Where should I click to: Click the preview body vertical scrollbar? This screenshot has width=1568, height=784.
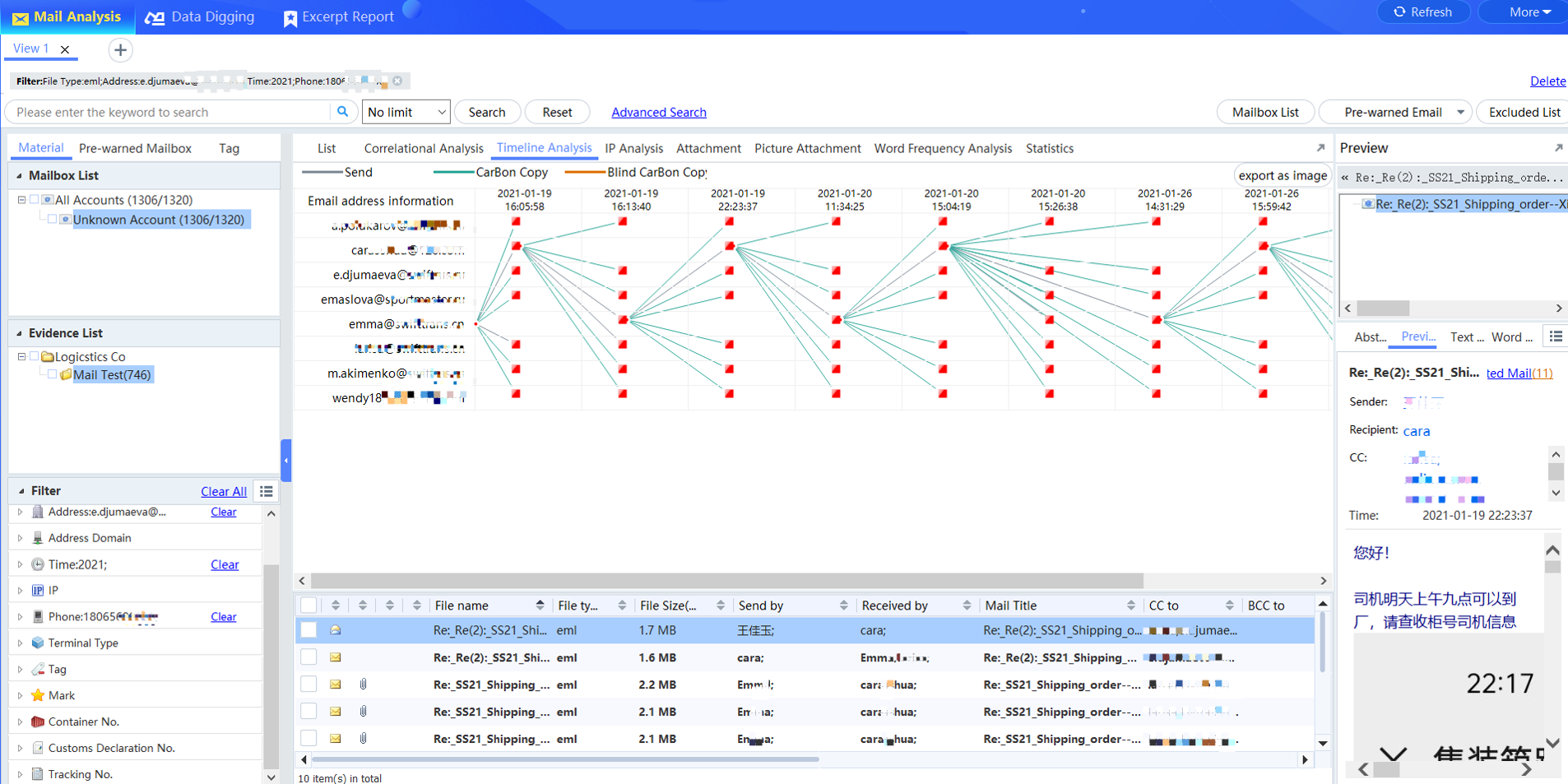pos(1552,566)
